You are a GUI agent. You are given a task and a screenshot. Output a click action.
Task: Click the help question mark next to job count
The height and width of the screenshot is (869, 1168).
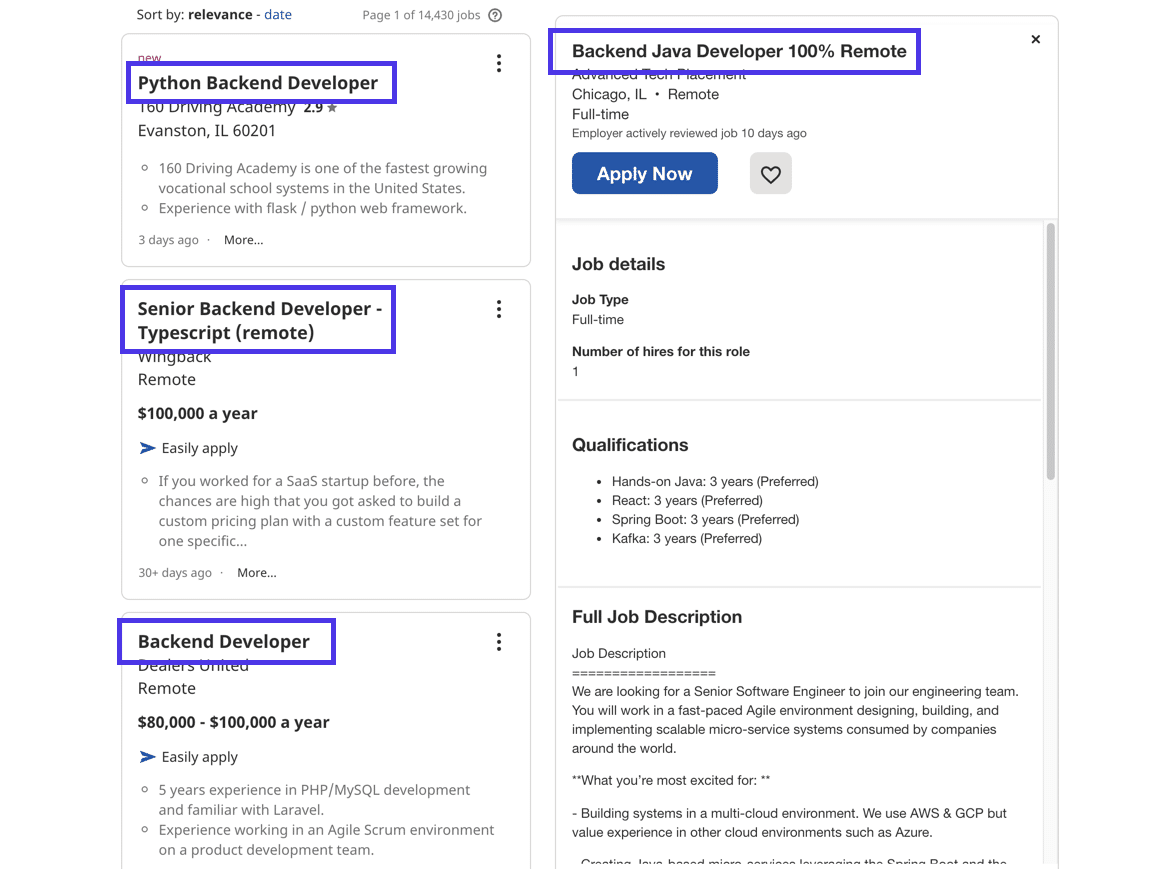click(x=495, y=15)
